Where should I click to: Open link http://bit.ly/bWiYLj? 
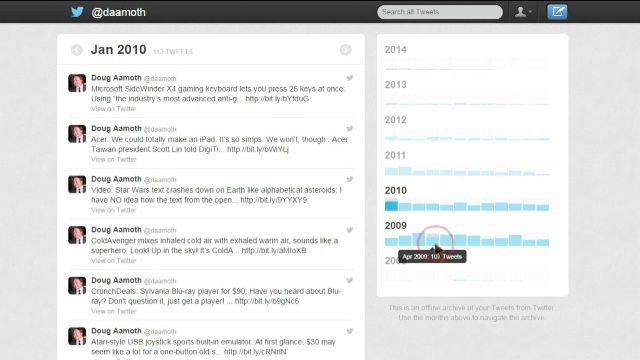pyautogui.click(x=258, y=149)
